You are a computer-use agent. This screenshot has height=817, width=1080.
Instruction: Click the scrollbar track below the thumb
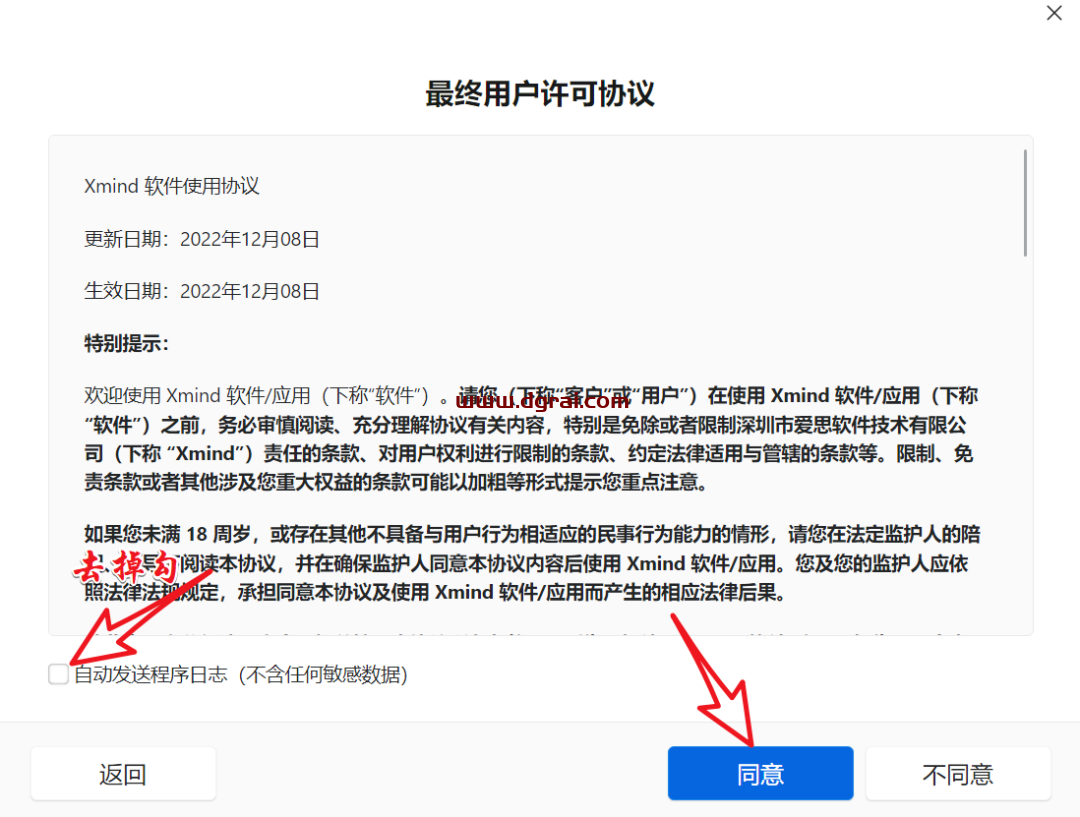pos(1025,450)
